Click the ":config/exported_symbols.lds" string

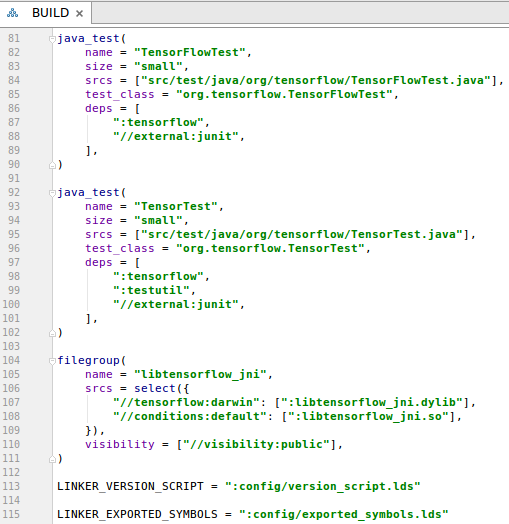[x=344, y=514]
